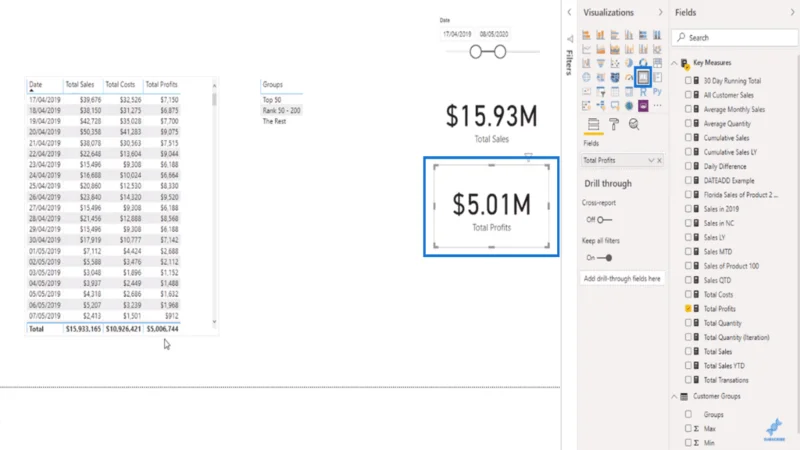The image size is (800, 450).
Task: Switch to the Fields tab of visualization pane
Action: coord(593,124)
